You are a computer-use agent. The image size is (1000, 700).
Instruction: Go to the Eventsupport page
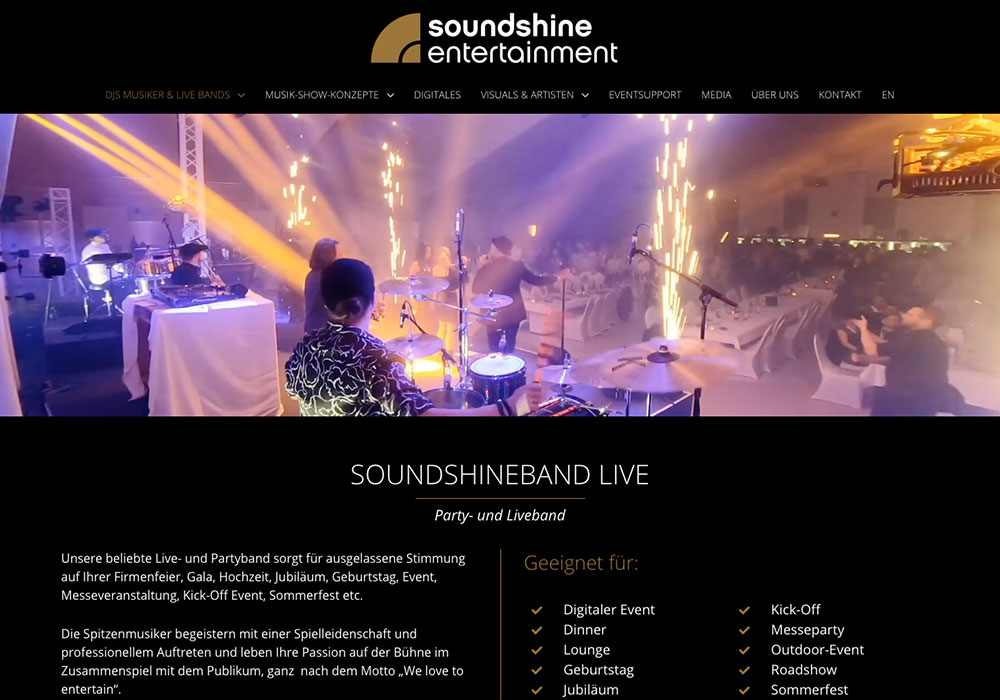tap(645, 95)
